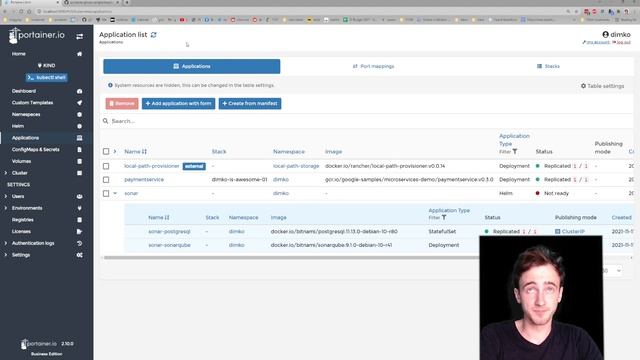Viewport: 640px width, 360px height.
Task: Expand the Authentication logs sidebar section
Action: (x=6, y=243)
